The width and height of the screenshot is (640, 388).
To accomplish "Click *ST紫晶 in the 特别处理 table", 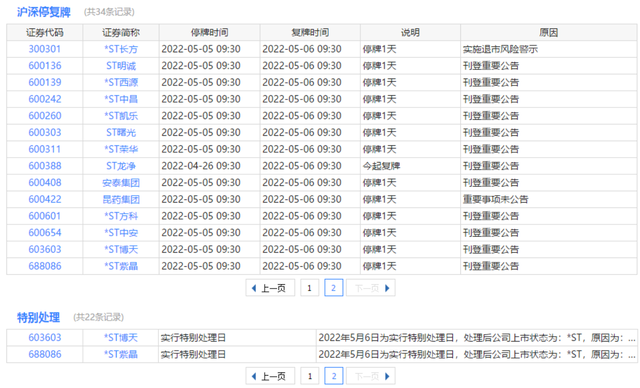I will 121,355.
